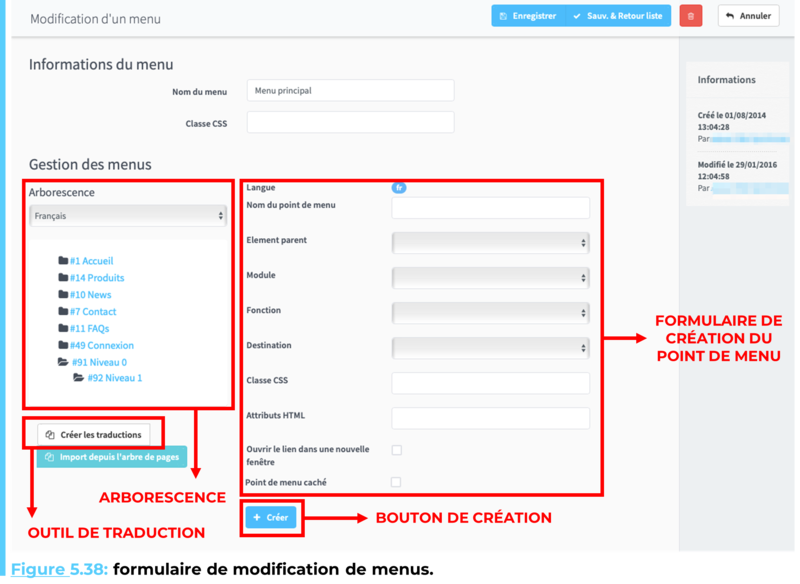Open the Element parent dropdown
Image resolution: width=800 pixels, height=584 pixels.
(491, 243)
